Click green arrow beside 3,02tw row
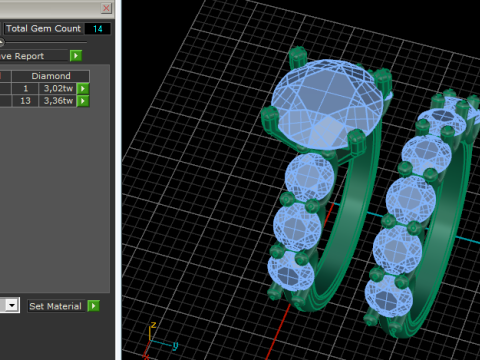 83,88
